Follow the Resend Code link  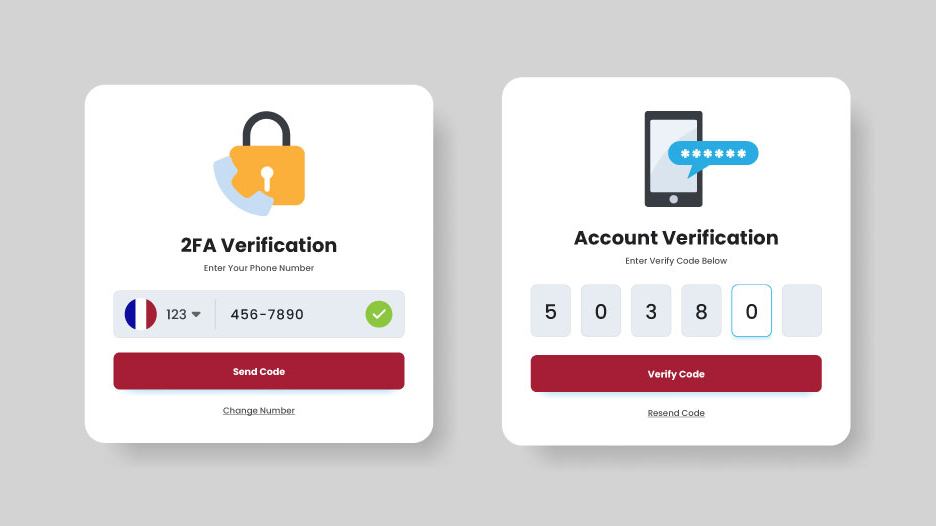[676, 413]
